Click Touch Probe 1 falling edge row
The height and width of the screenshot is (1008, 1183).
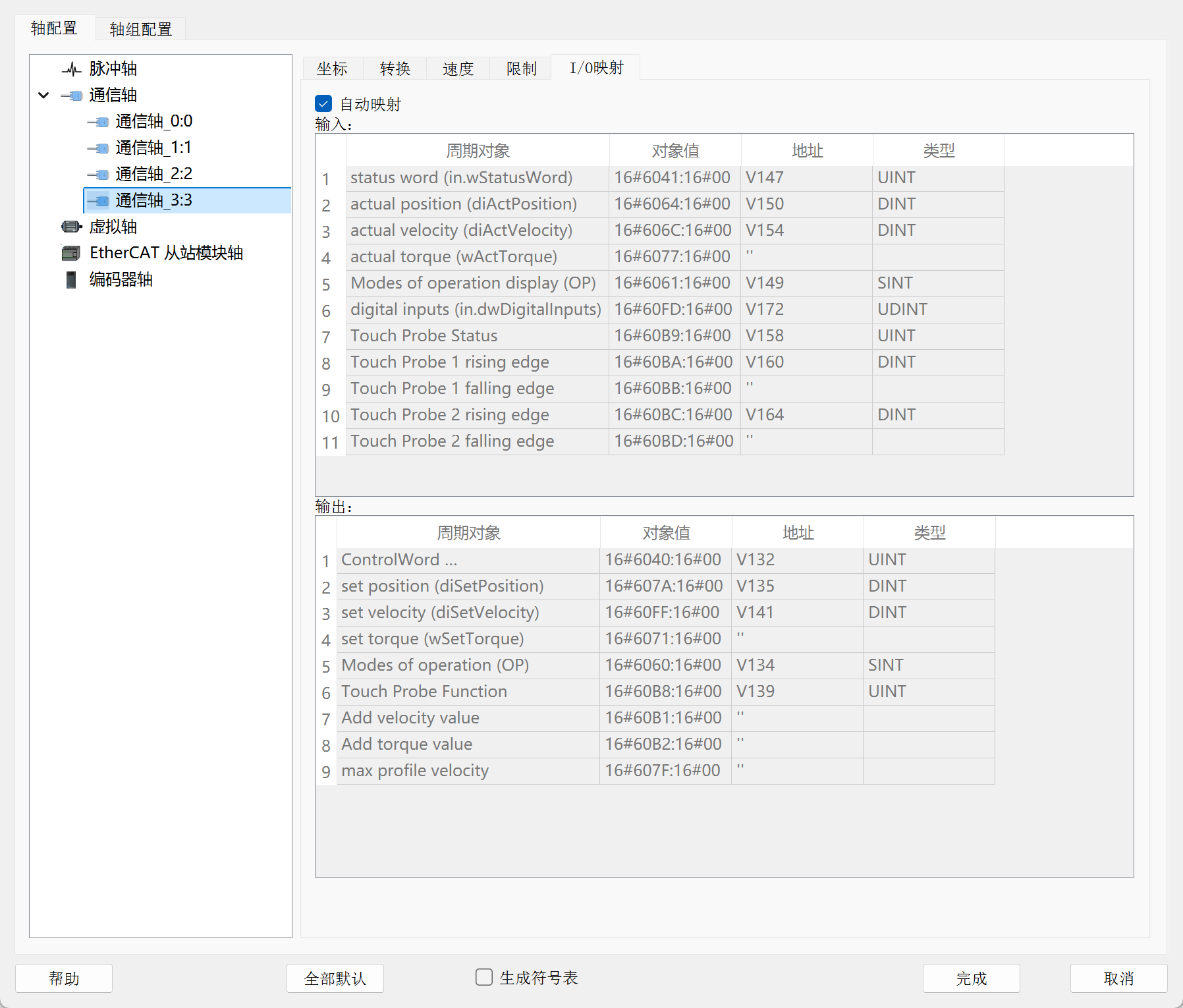pos(478,389)
